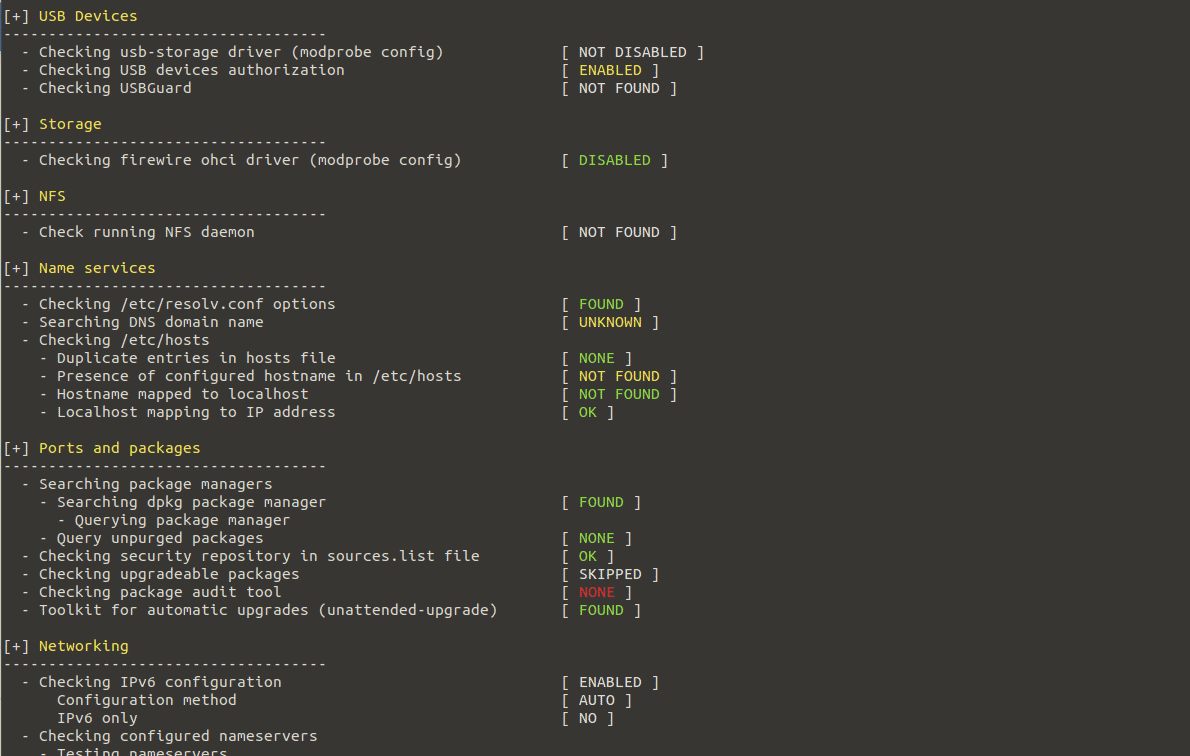Screen dimensions: 1190x756
Task: Click the Ports and packages heading
Action: click(x=120, y=448)
